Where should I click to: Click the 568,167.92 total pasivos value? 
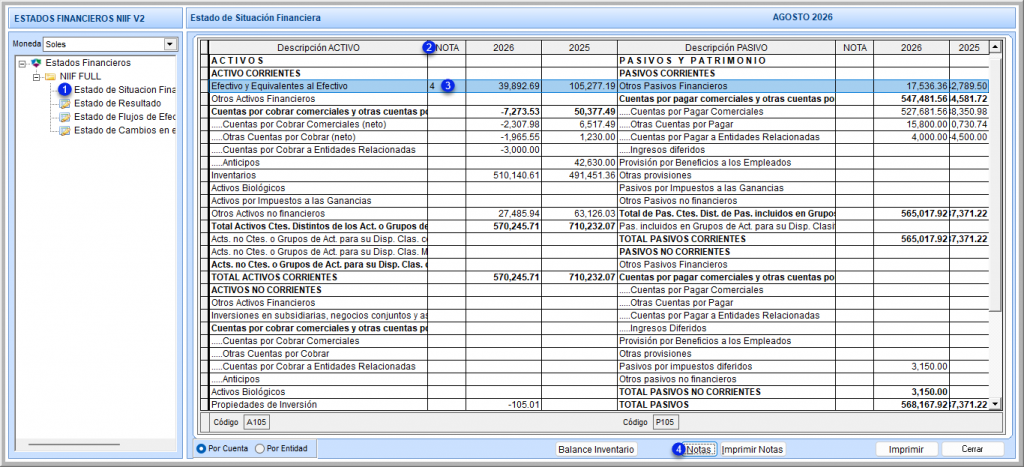(912, 404)
